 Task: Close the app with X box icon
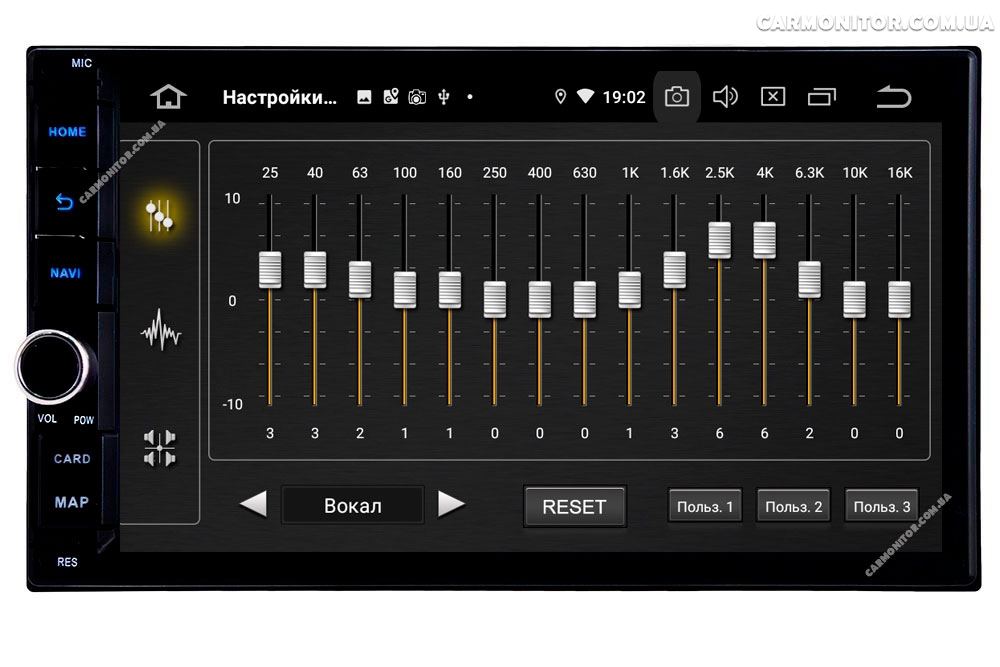click(x=773, y=97)
